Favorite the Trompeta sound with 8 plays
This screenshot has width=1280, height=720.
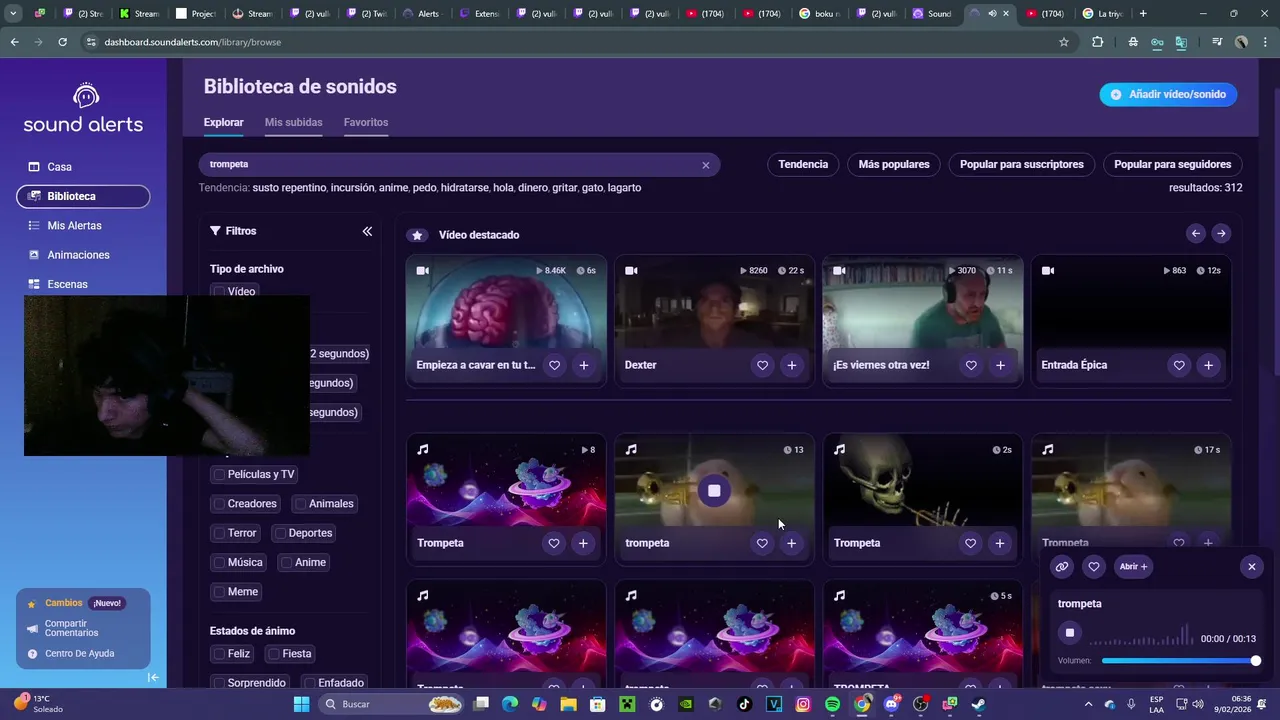(554, 543)
